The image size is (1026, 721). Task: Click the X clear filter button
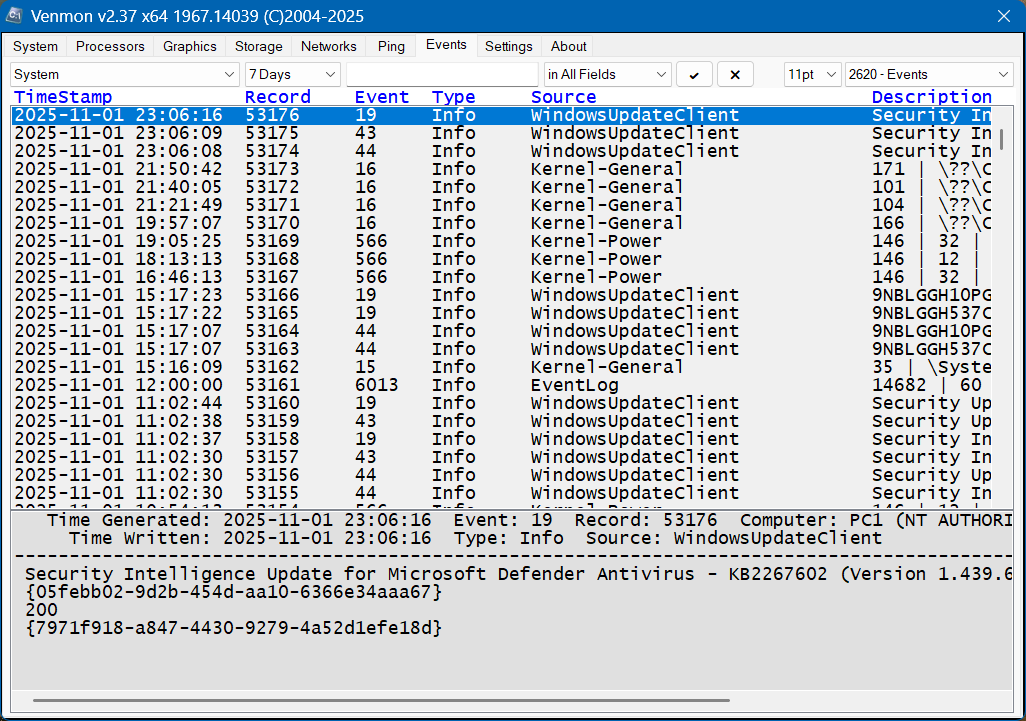[735, 75]
